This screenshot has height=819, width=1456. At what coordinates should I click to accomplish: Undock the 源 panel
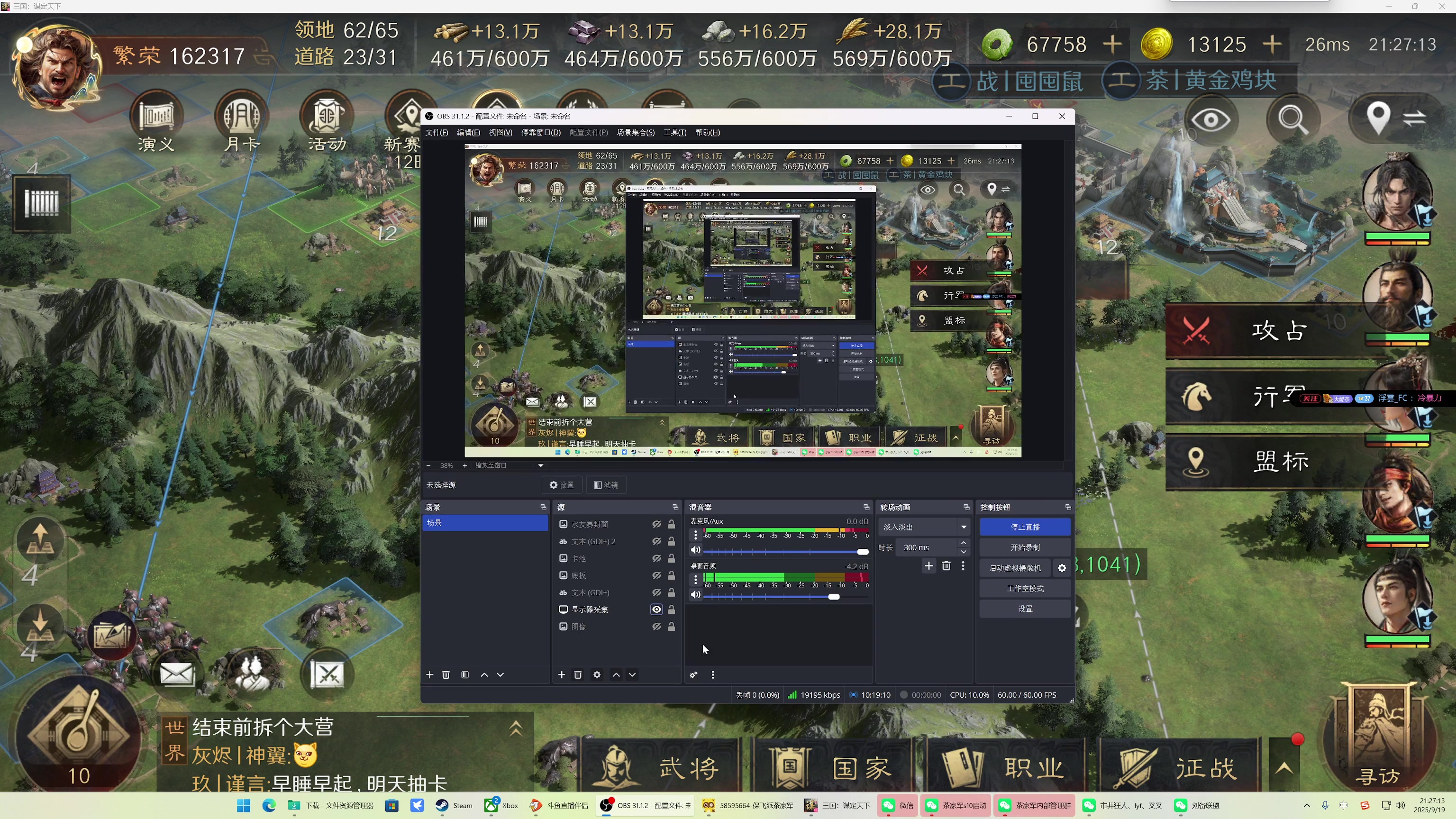click(x=675, y=507)
